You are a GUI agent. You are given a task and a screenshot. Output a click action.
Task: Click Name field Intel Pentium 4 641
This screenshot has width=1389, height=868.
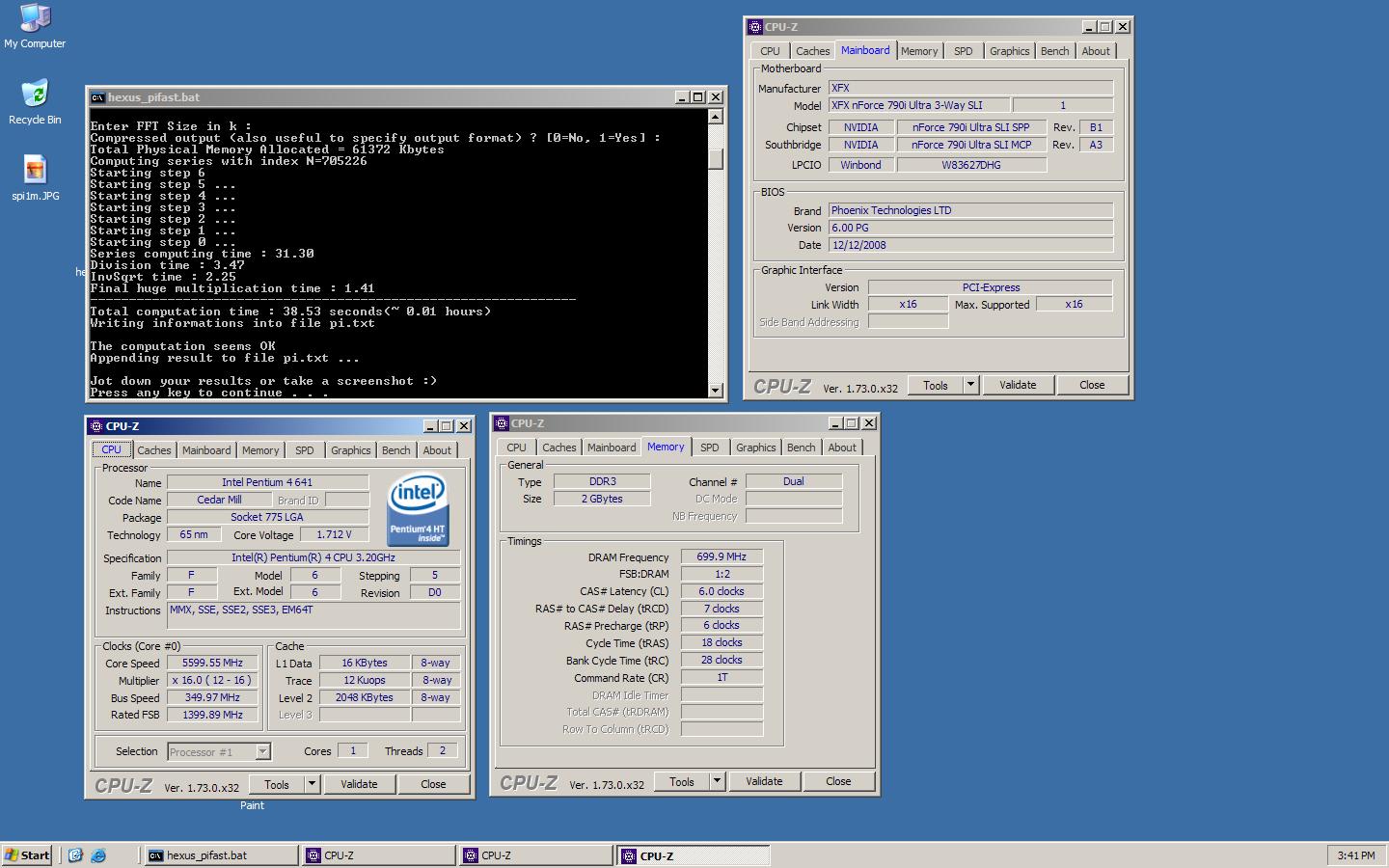(267, 482)
